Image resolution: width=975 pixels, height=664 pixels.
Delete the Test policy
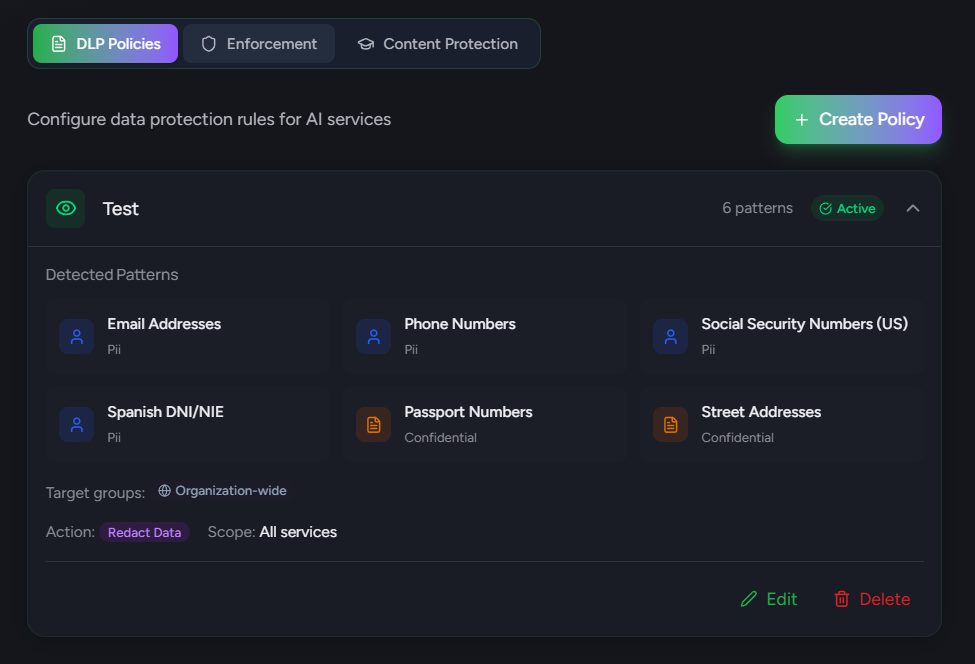point(871,599)
